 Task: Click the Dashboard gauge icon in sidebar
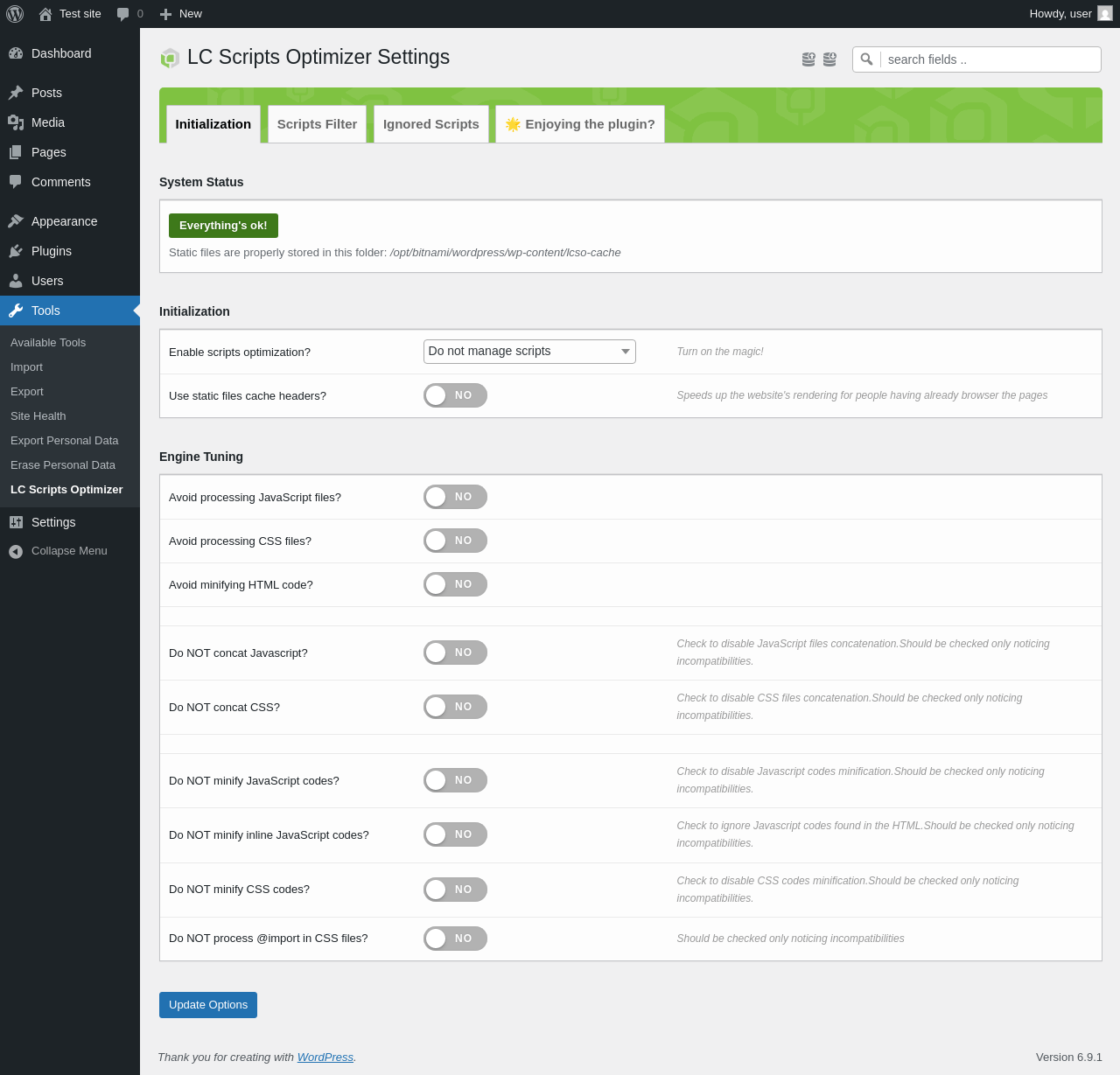click(x=16, y=53)
